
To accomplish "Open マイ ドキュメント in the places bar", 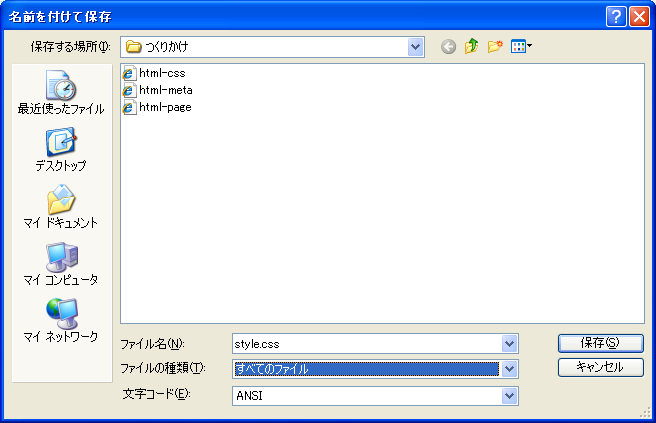I will coord(61,207).
